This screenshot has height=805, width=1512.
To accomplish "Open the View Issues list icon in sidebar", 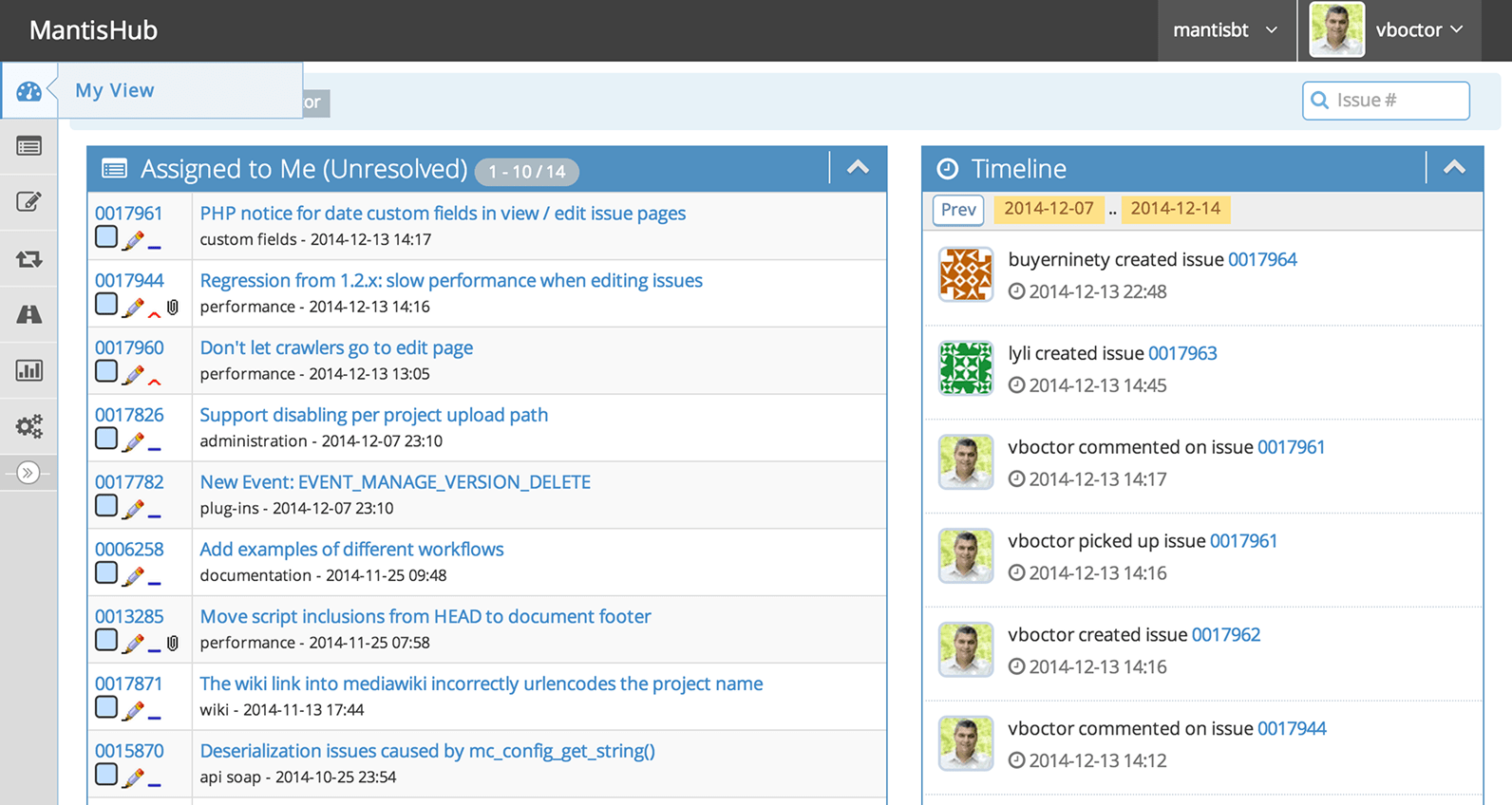I will pos(28,146).
